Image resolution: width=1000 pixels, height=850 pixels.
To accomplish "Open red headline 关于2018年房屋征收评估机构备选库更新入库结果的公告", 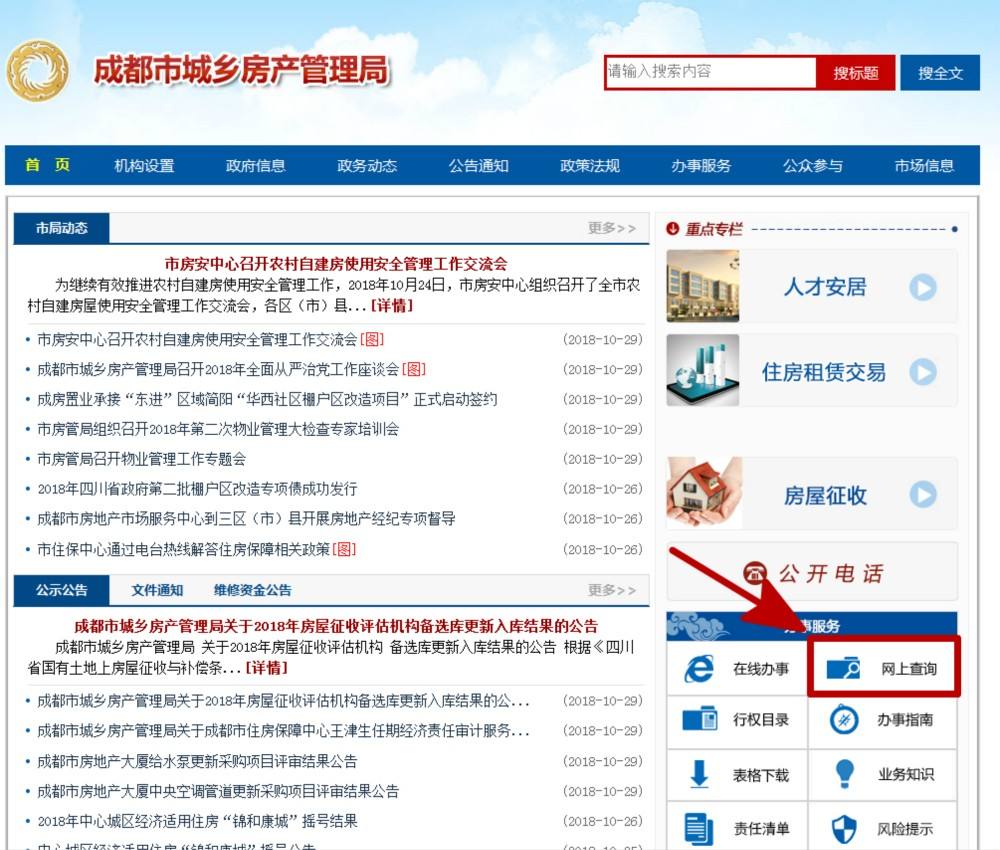I will [336, 626].
